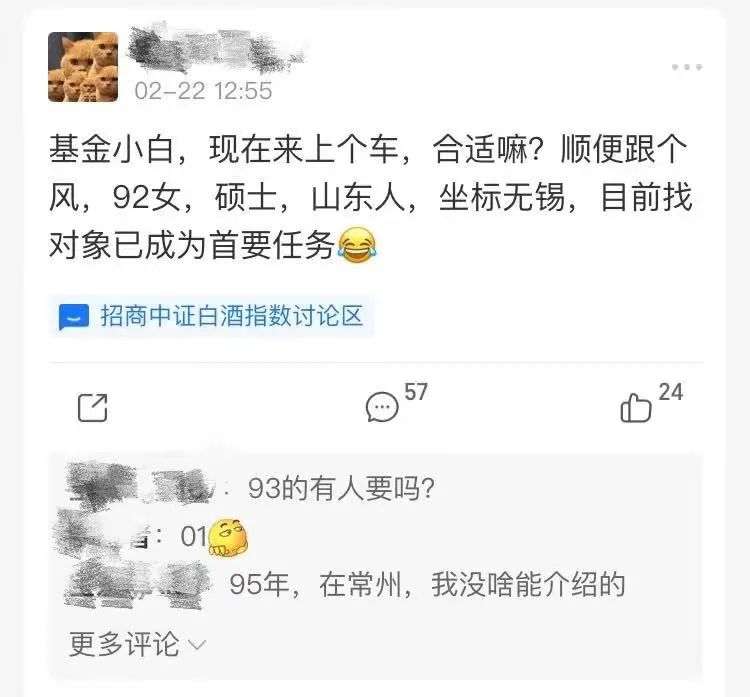Open the post body text starting 基金小白
Screen dimensions: 750x697
(370, 197)
